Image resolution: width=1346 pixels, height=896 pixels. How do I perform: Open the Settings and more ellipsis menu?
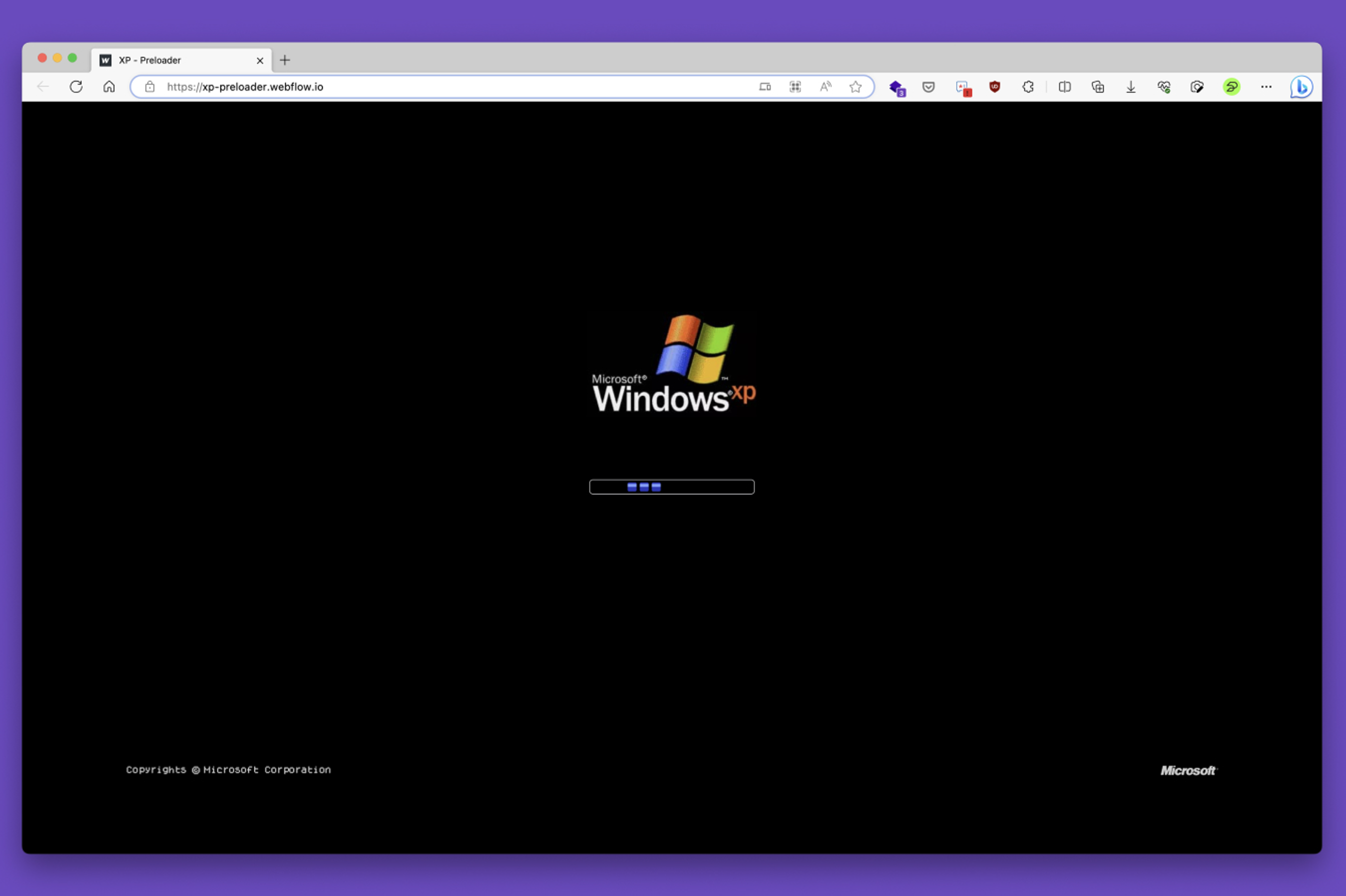point(1267,86)
